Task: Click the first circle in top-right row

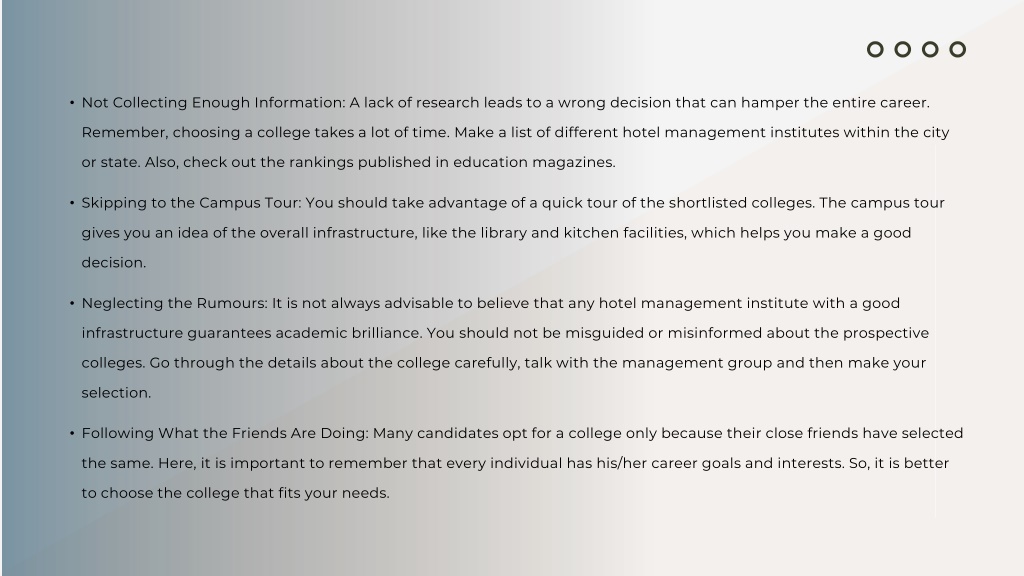Action: (x=875, y=50)
